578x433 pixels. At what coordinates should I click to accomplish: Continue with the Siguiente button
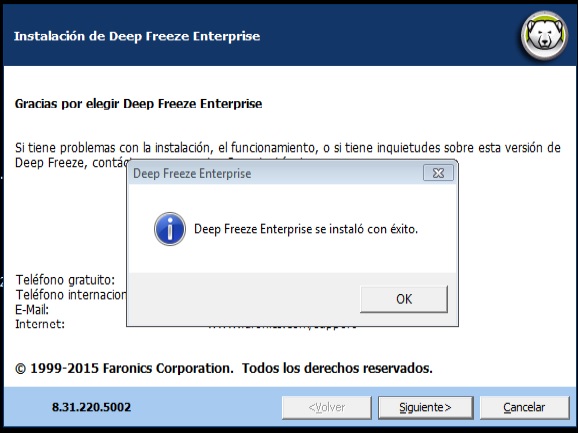pos(425,407)
